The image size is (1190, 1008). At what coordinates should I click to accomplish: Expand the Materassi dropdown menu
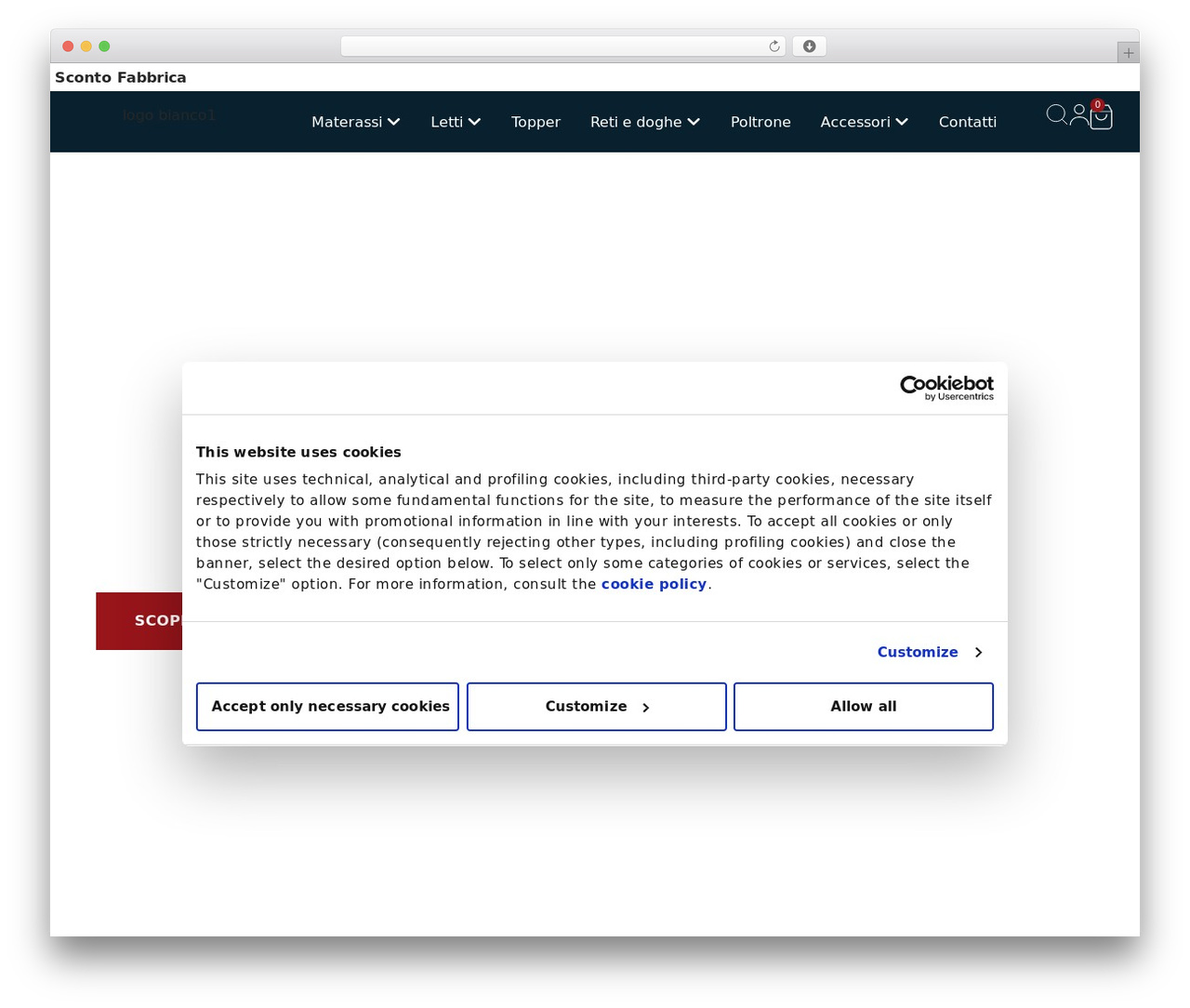click(x=355, y=122)
